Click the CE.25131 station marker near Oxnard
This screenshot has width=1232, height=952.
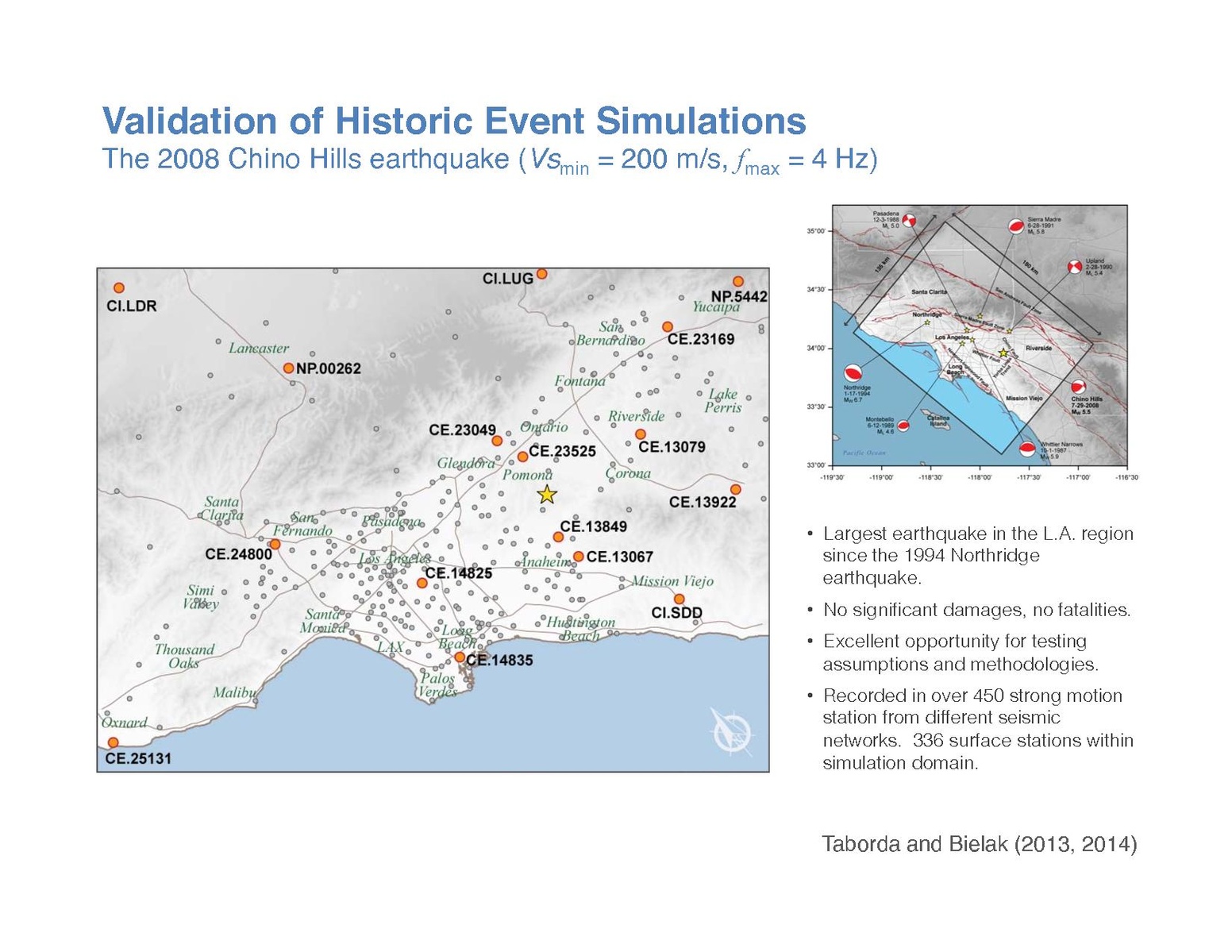coord(113,742)
